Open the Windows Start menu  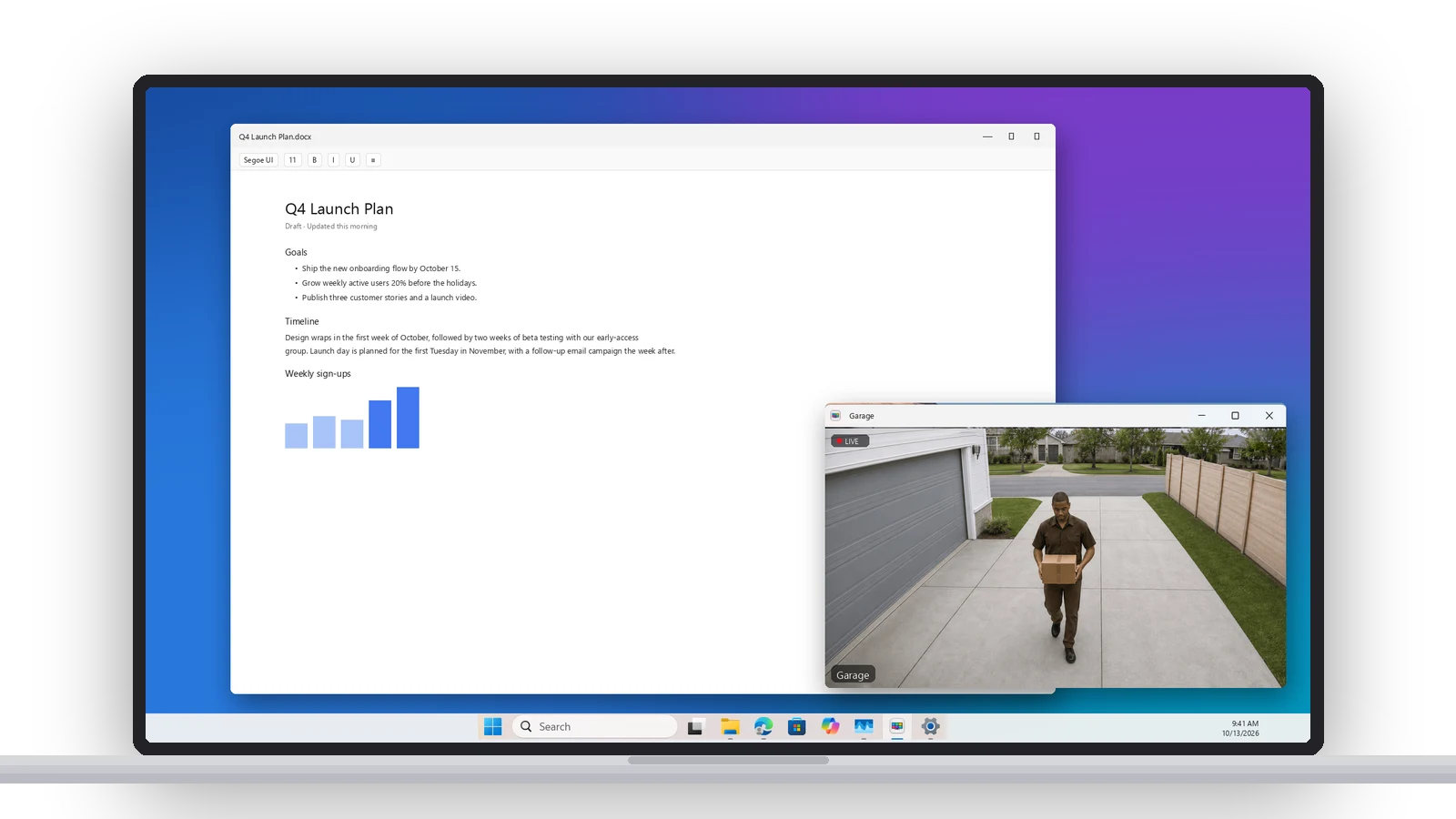(x=492, y=726)
